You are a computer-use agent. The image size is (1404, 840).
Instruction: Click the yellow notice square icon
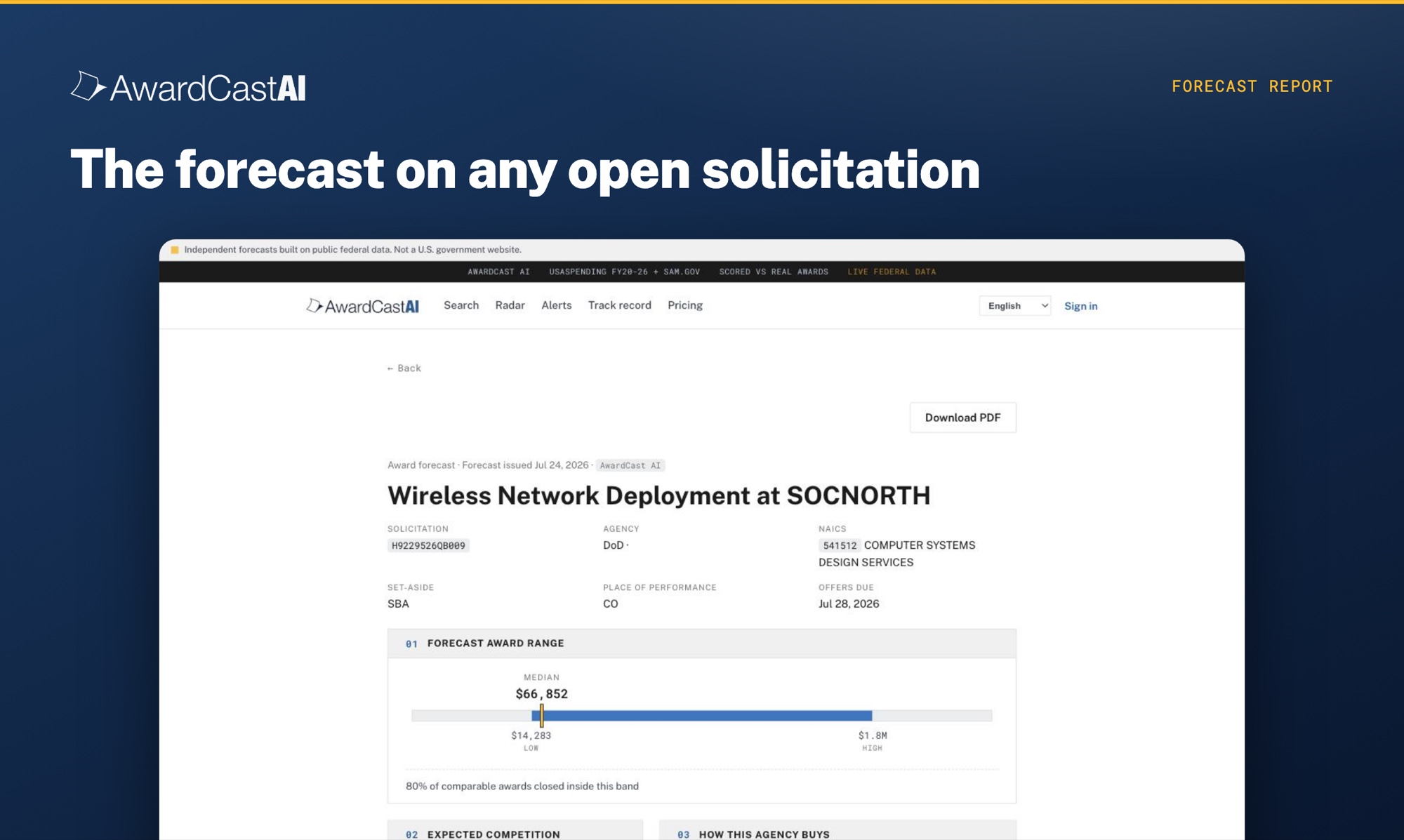pyautogui.click(x=175, y=250)
